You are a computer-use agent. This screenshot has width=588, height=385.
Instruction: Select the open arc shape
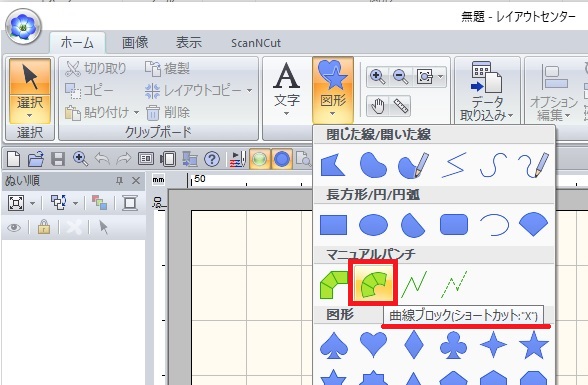[494, 225]
